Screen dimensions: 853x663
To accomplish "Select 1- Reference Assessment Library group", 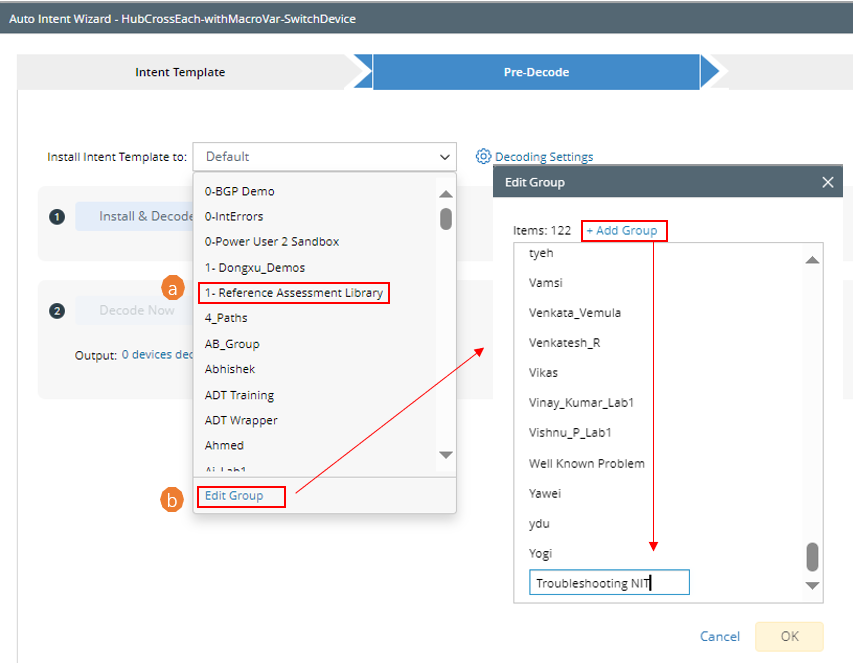I will (x=293, y=293).
